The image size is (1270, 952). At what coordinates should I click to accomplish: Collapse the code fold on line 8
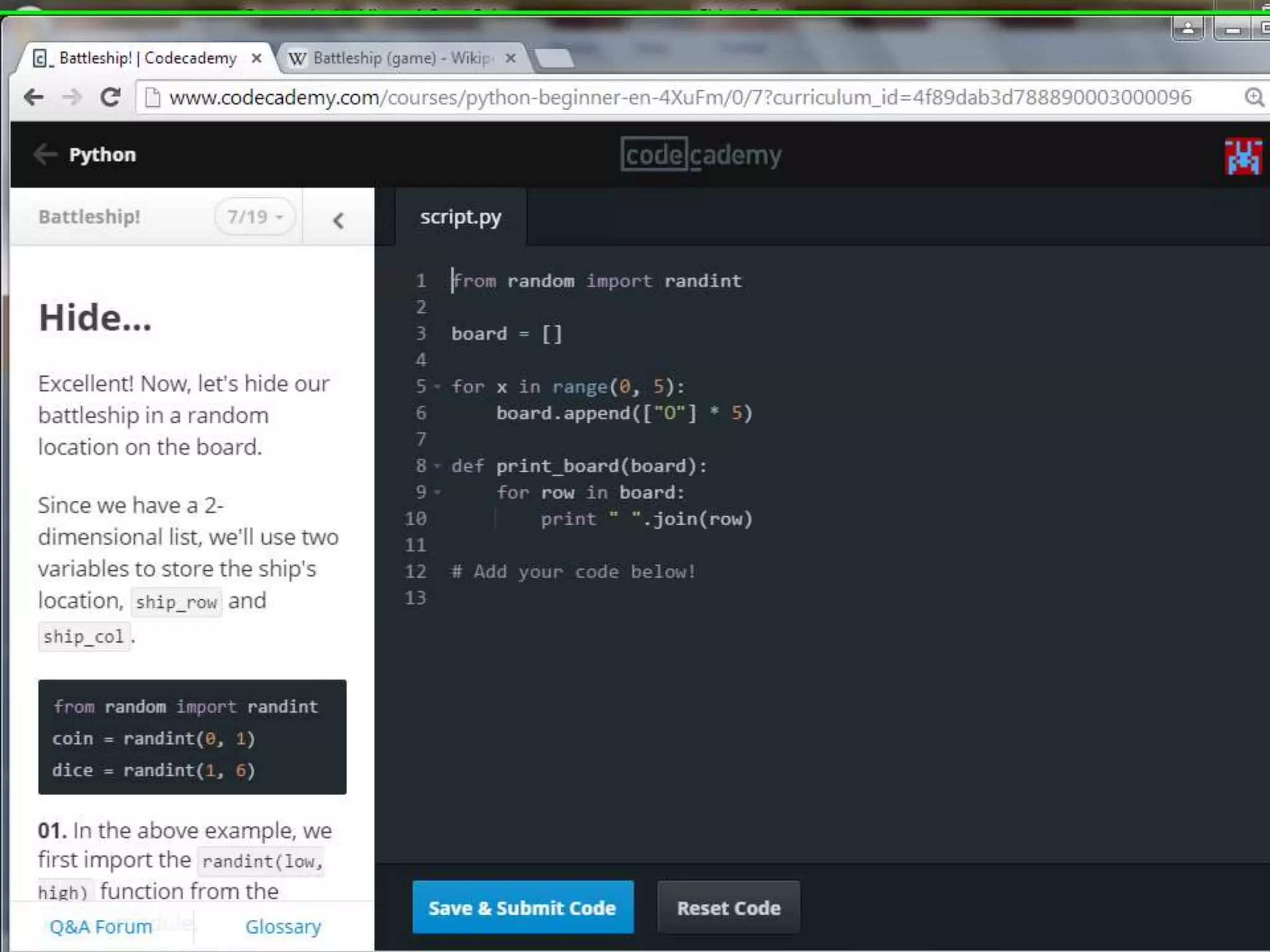point(438,466)
